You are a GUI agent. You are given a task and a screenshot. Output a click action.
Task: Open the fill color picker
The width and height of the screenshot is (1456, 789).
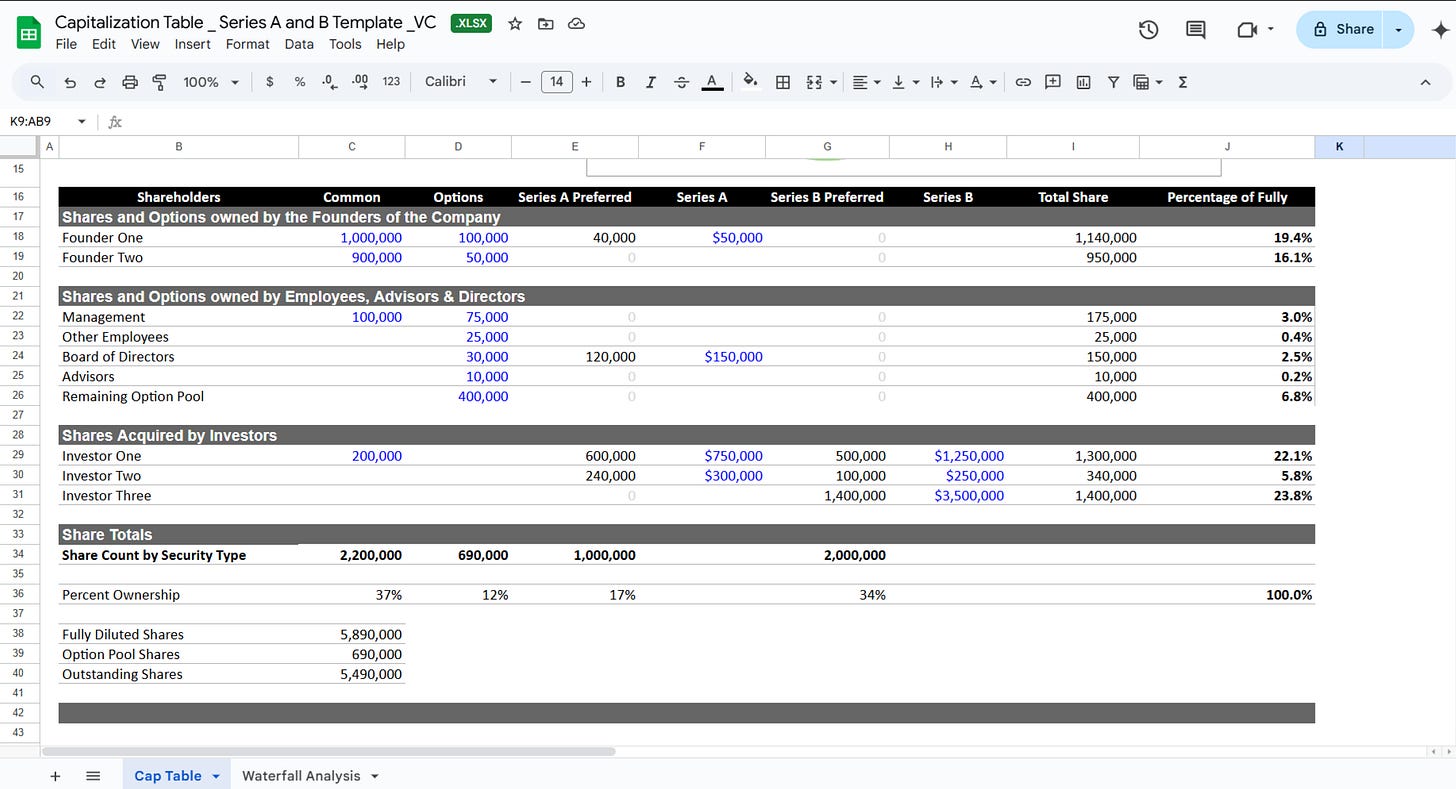pyautogui.click(x=751, y=82)
